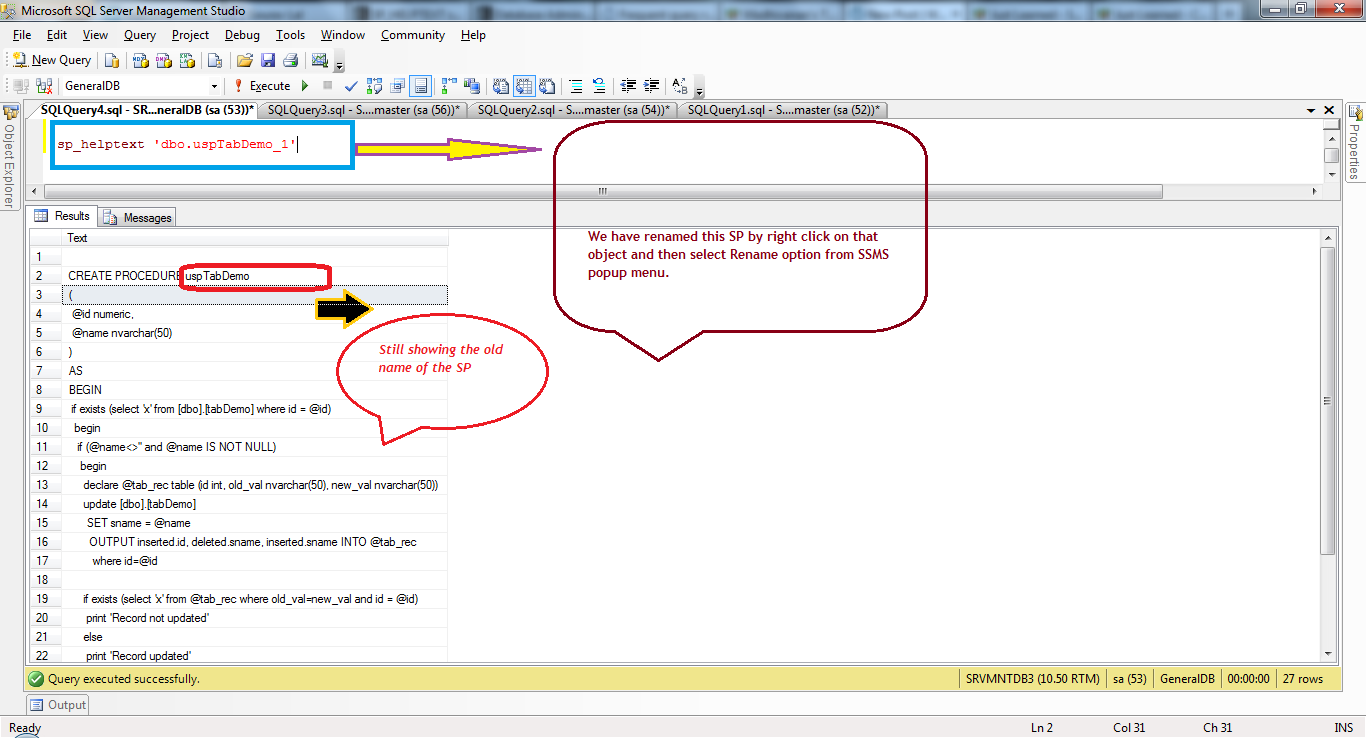The image size is (1366, 738).
Task: Select the SQLQuery4.sql tab
Action: 147,110
